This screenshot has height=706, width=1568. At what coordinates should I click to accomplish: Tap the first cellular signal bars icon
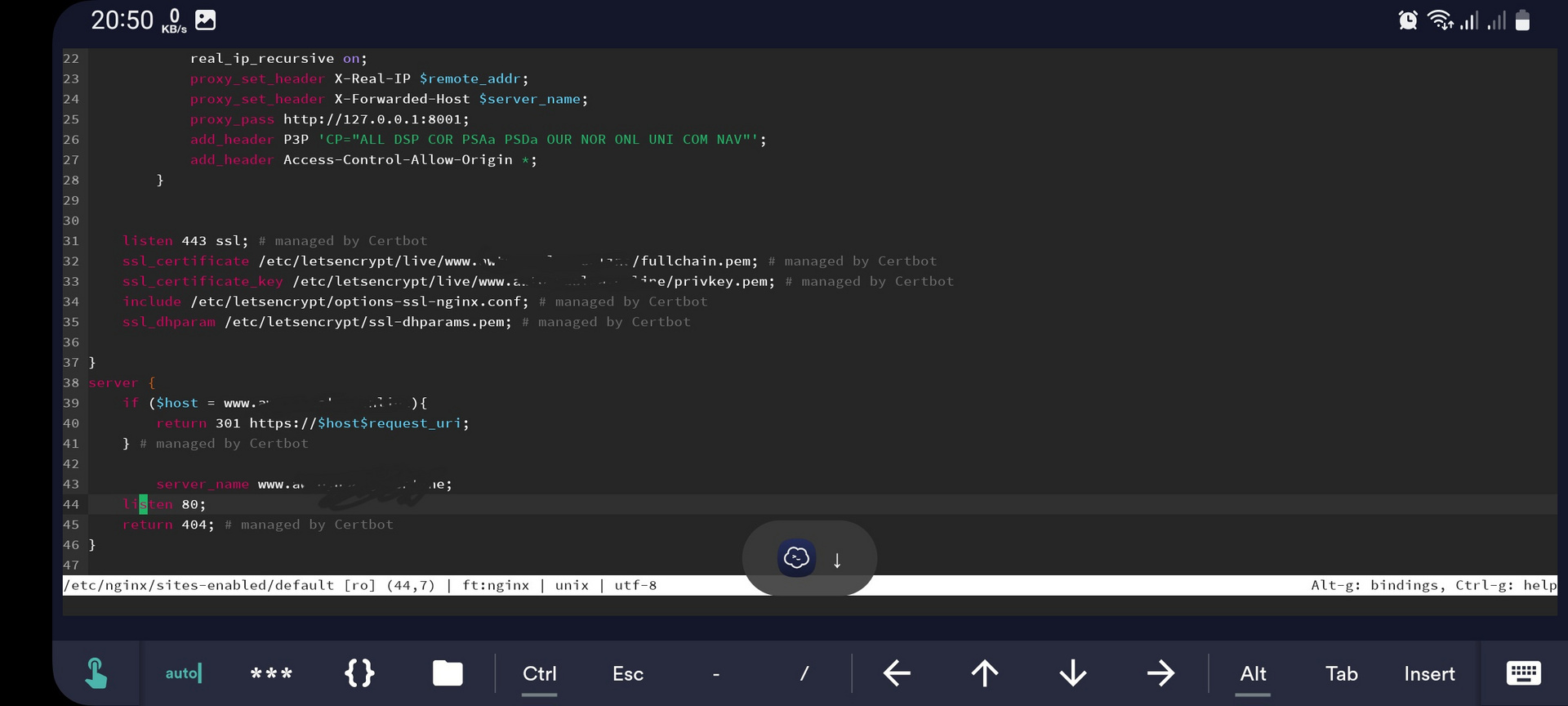[x=1470, y=20]
